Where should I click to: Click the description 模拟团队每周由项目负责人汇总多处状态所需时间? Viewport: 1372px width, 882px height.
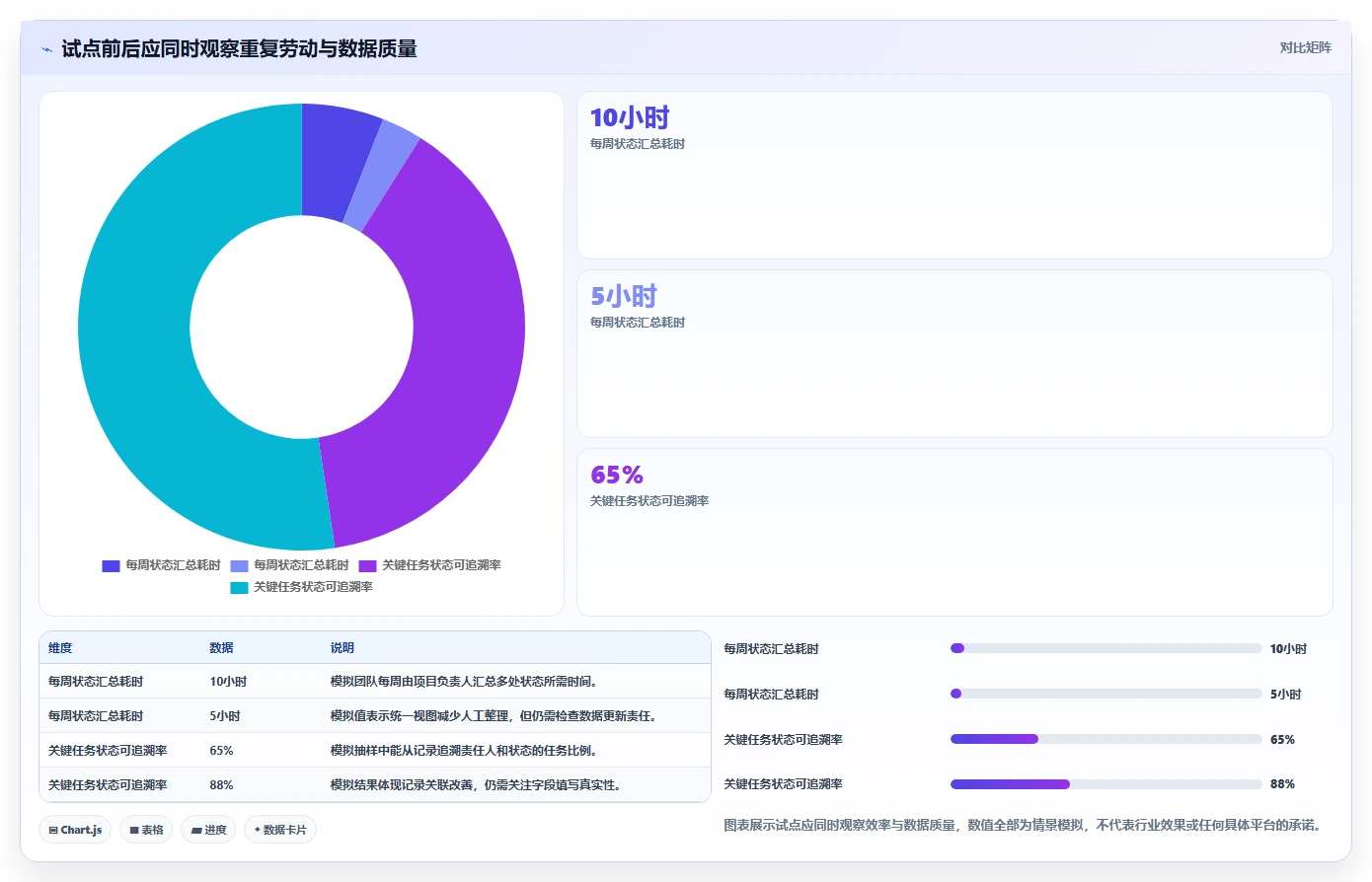tap(463, 682)
